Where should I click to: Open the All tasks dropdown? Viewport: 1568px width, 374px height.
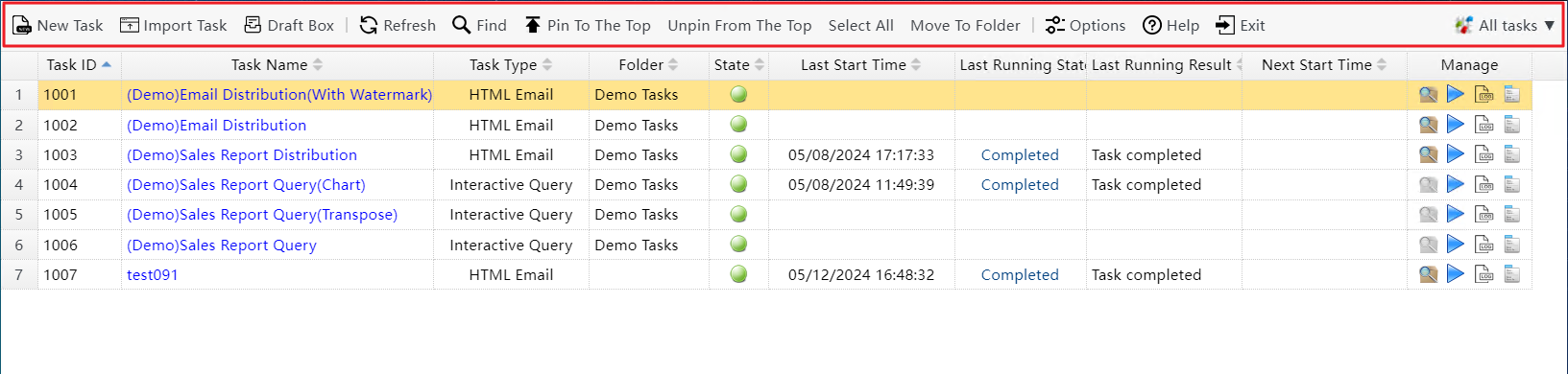coord(1505,25)
